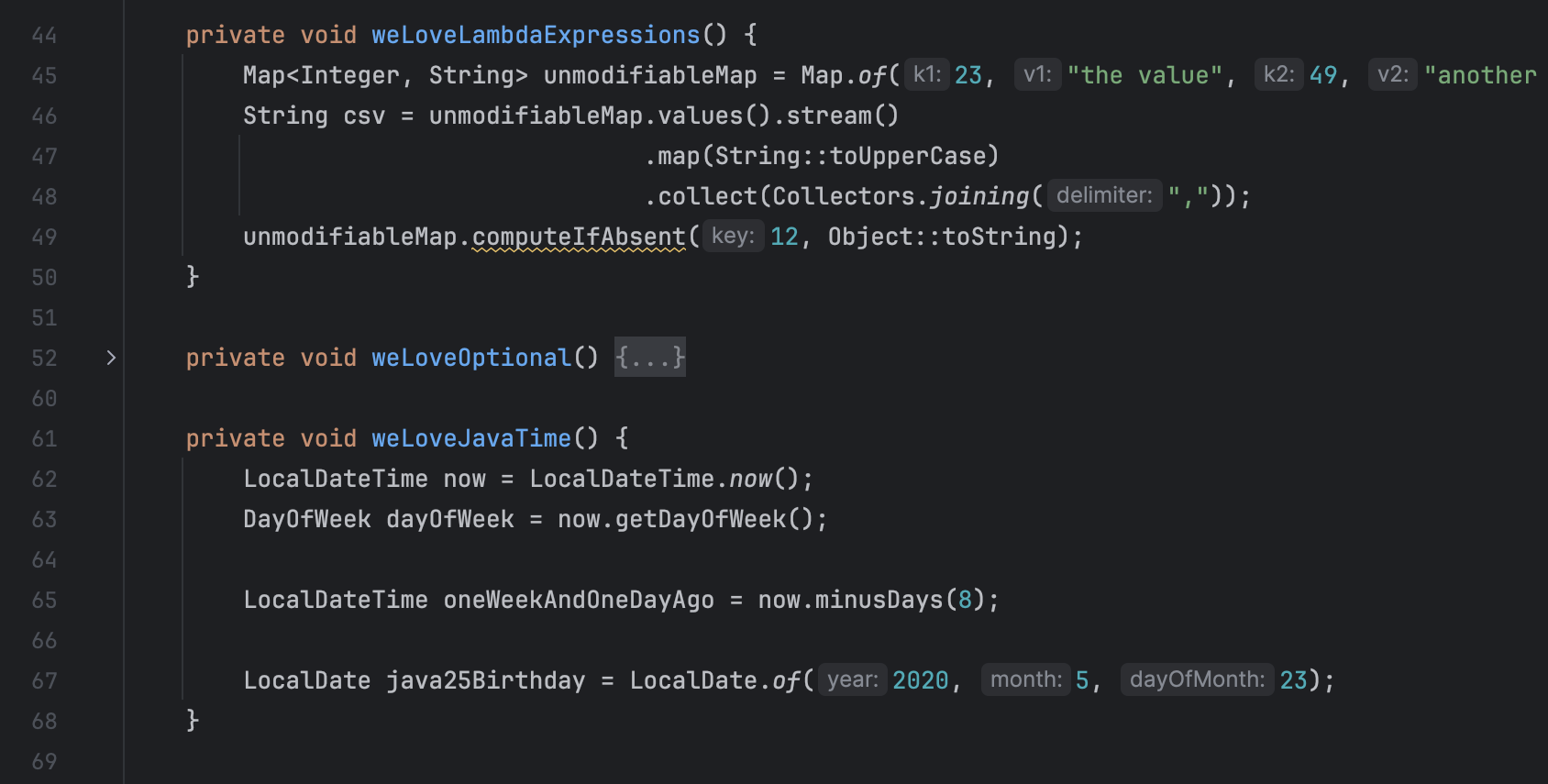Click gutter line number 44
This screenshot has width=1548, height=784.
tap(44, 35)
